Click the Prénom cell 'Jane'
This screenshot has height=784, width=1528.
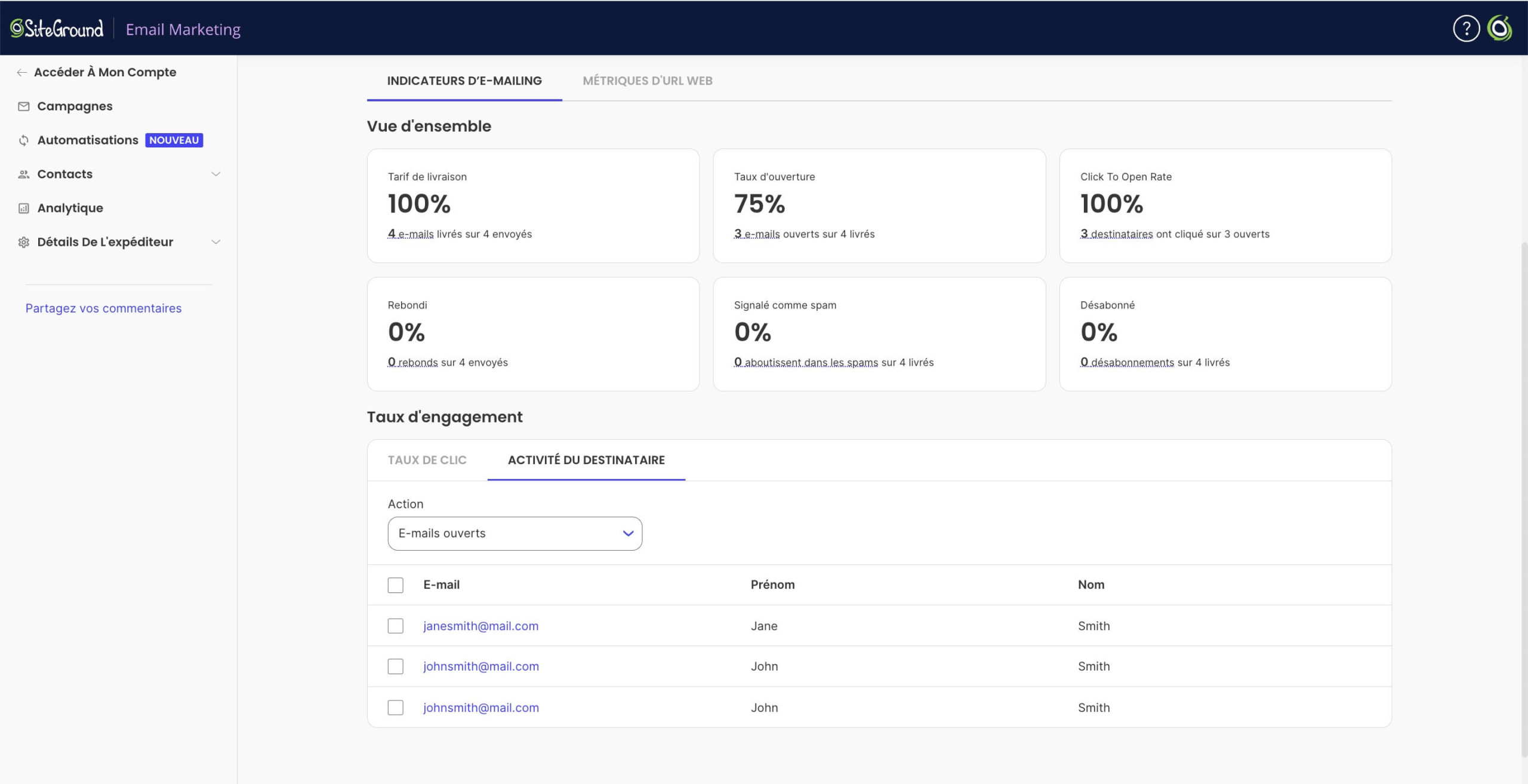tap(764, 626)
